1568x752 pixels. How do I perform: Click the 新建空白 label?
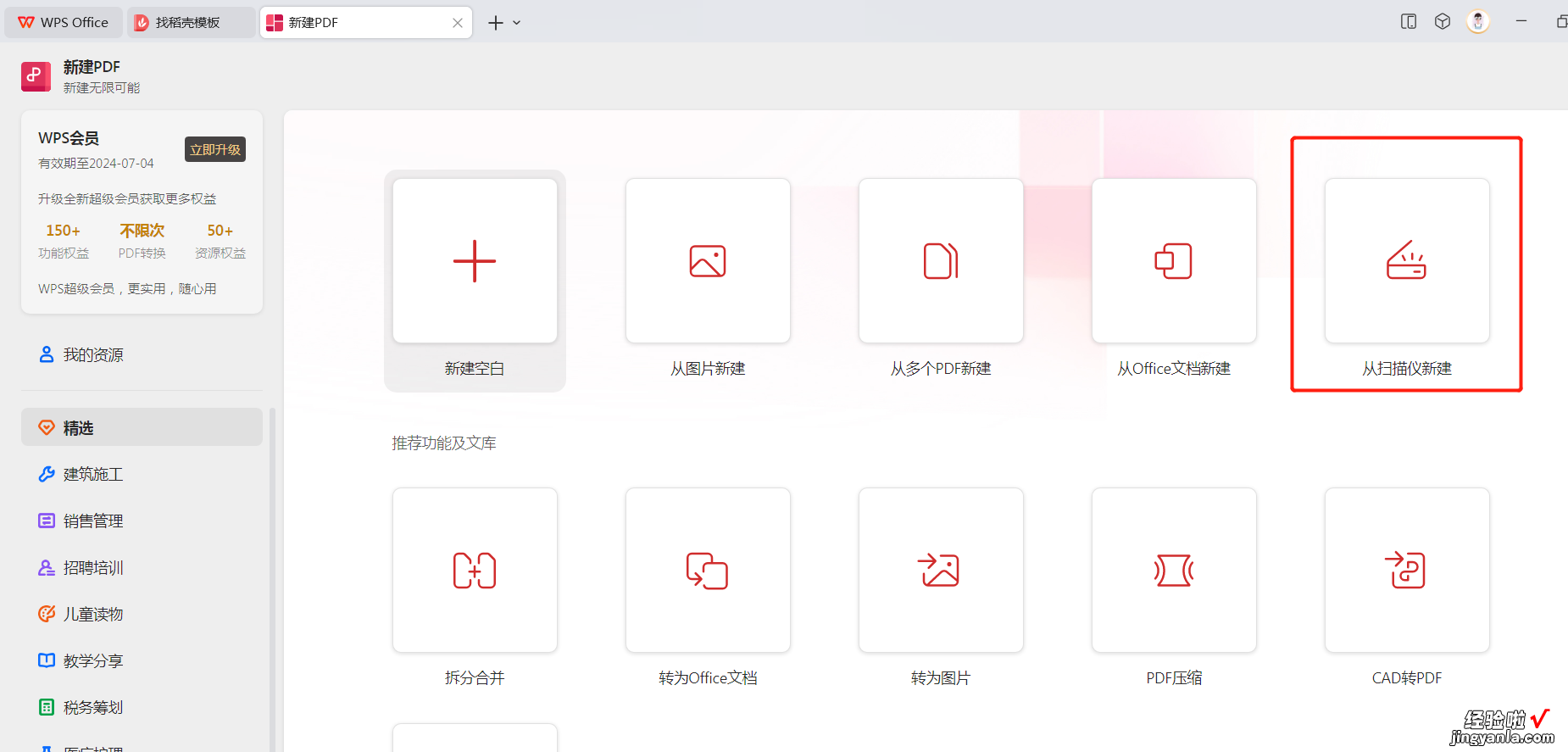[x=475, y=369]
